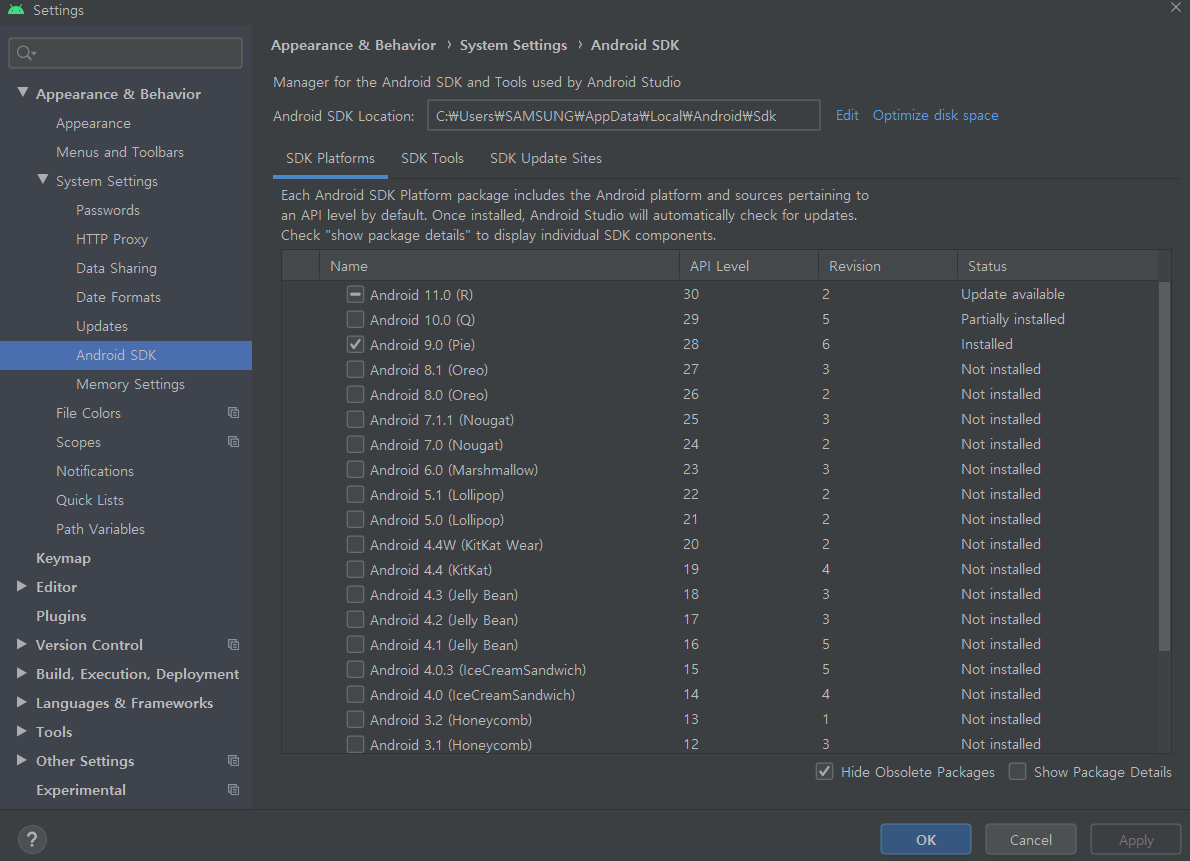1190x861 pixels.
Task: Click System Settings in the breadcrumb
Action: pos(513,45)
